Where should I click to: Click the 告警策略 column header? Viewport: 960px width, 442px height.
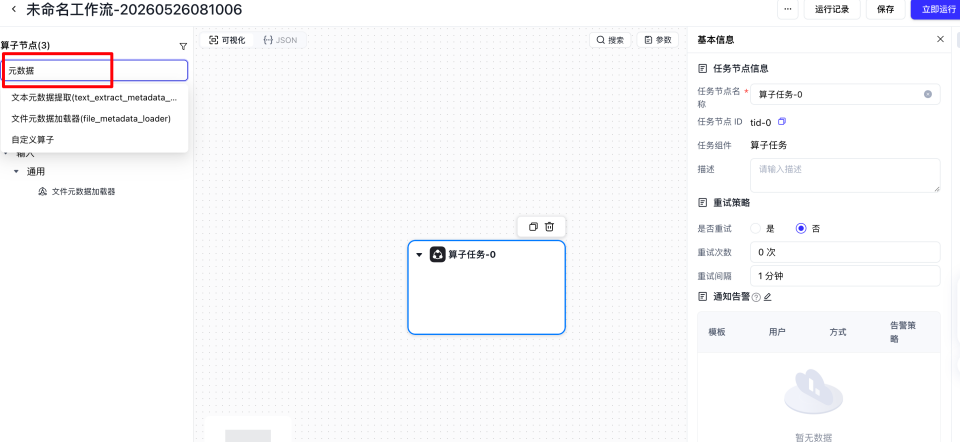click(x=903, y=332)
